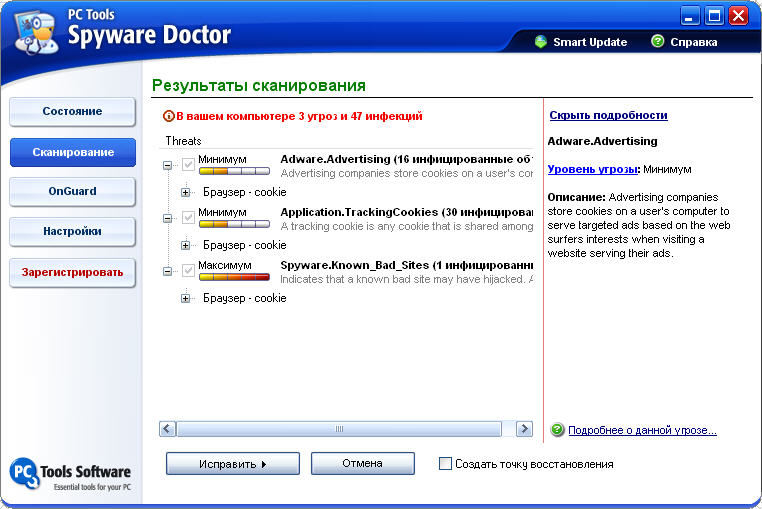Select the Сканирование section

pyautogui.click(x=73, y=152)
